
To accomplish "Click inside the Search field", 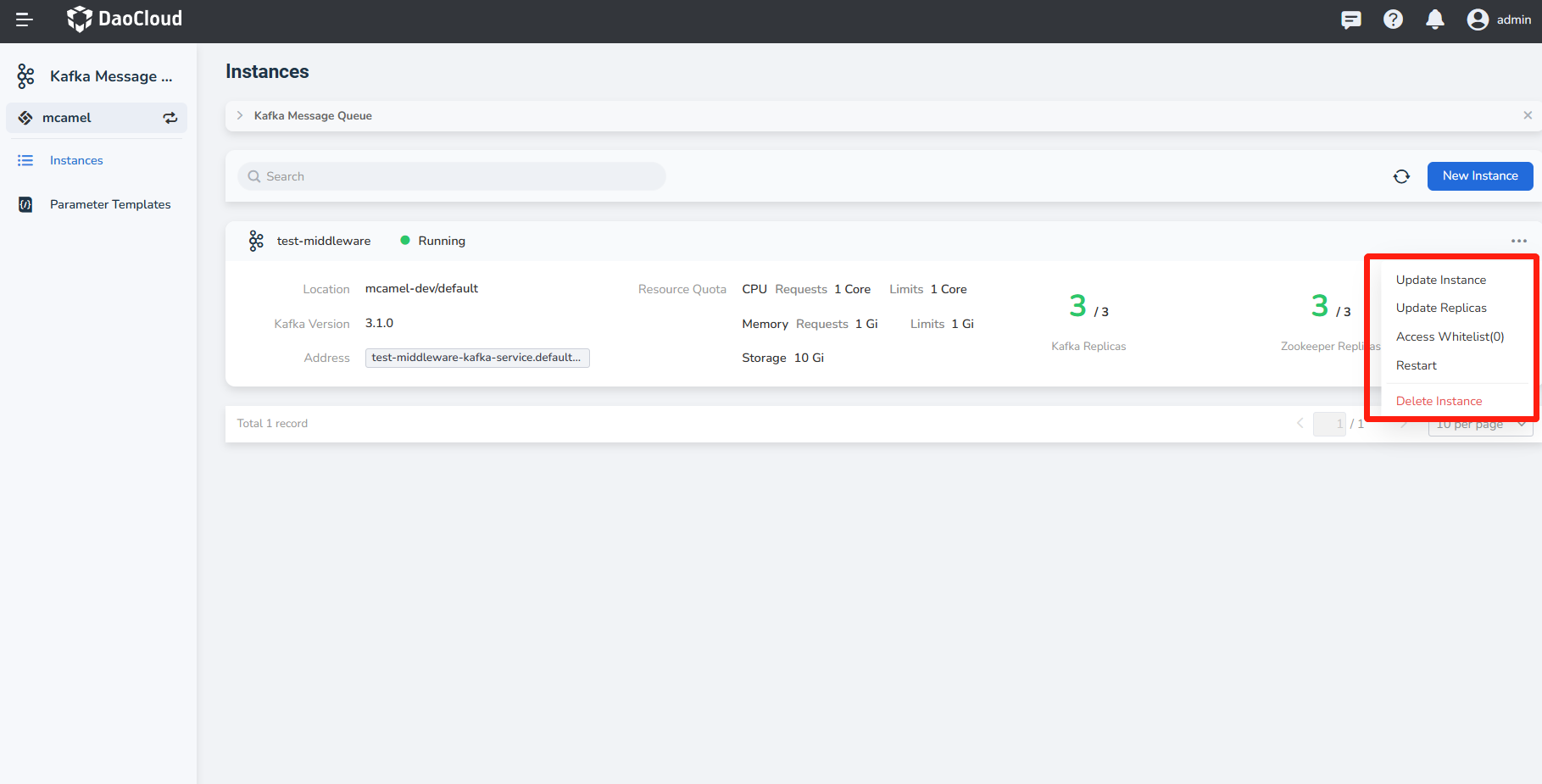I will pos(450,175).
